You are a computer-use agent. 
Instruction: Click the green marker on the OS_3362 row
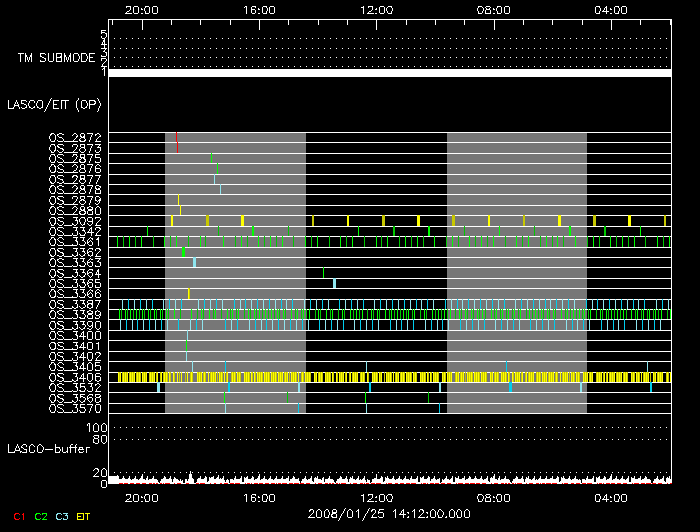coord(184,252)
